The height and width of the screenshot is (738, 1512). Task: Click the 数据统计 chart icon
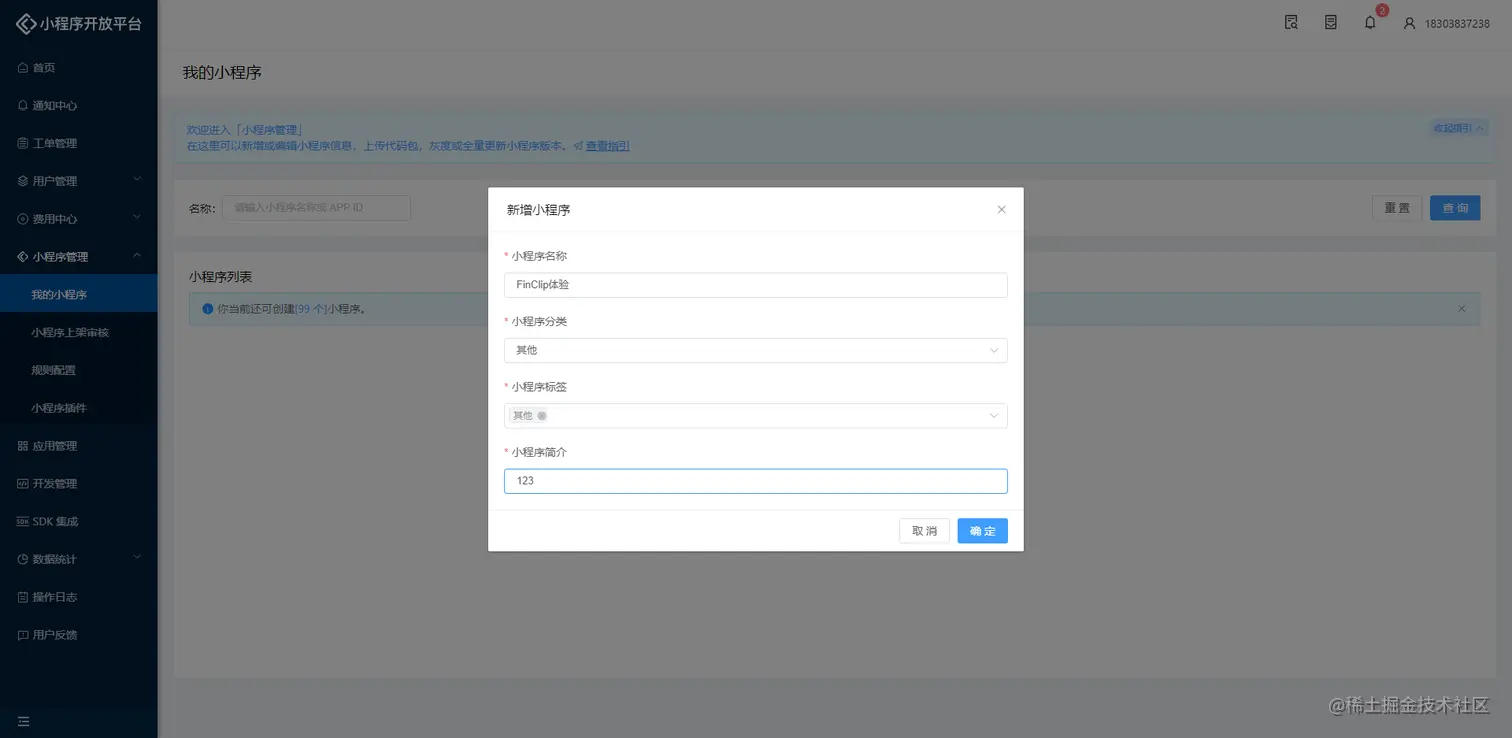(x=23, y=559)
